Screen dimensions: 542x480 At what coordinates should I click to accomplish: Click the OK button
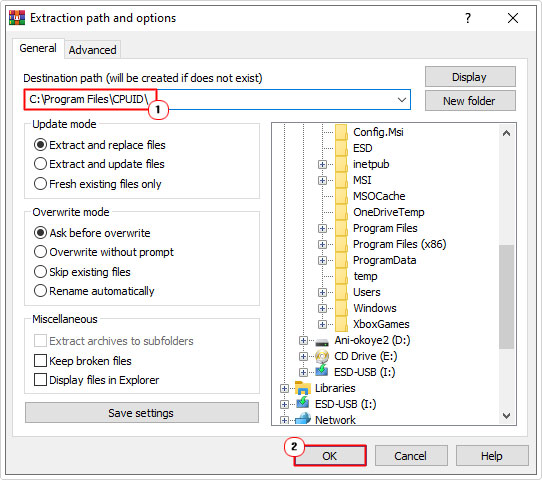[330, 456]
